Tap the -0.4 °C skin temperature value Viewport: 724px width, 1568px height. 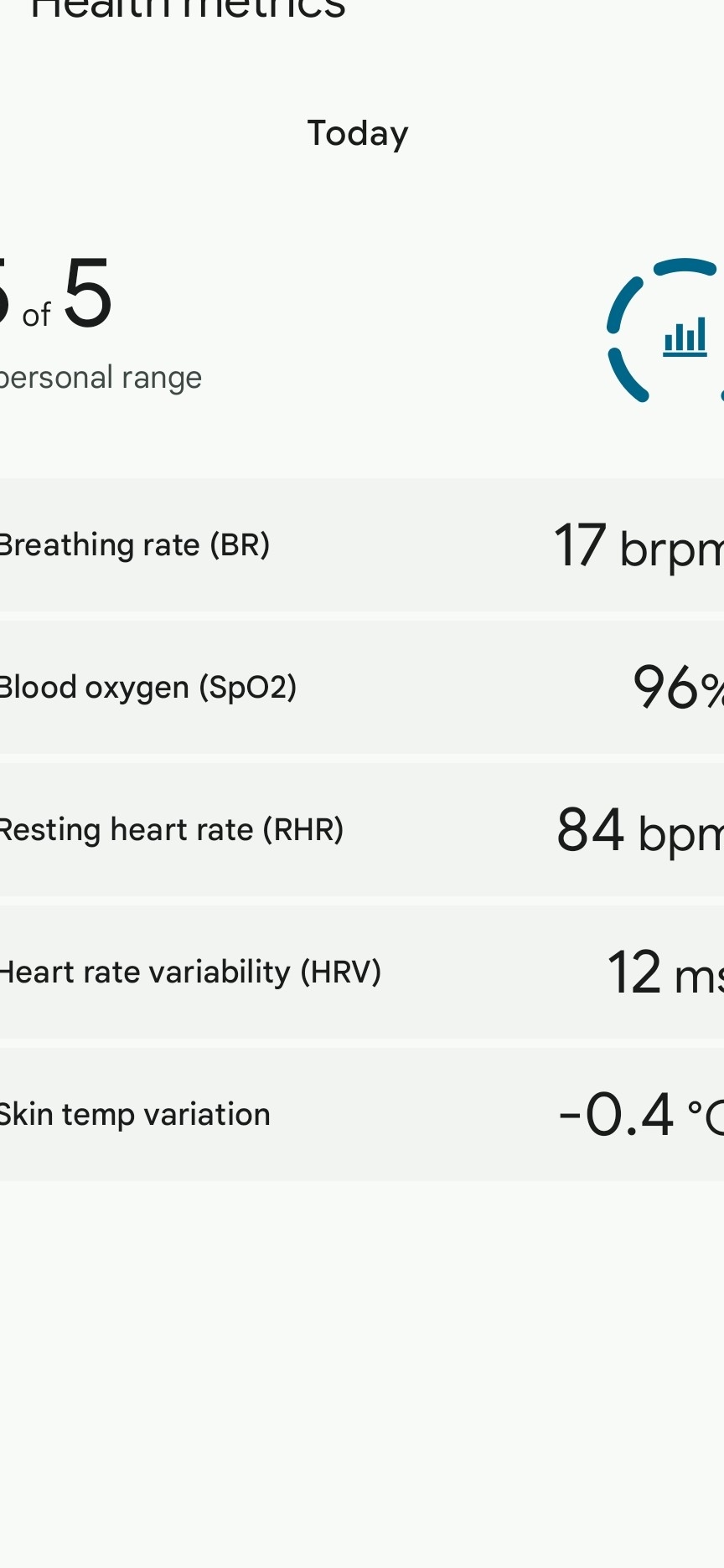pos(641,1115)
